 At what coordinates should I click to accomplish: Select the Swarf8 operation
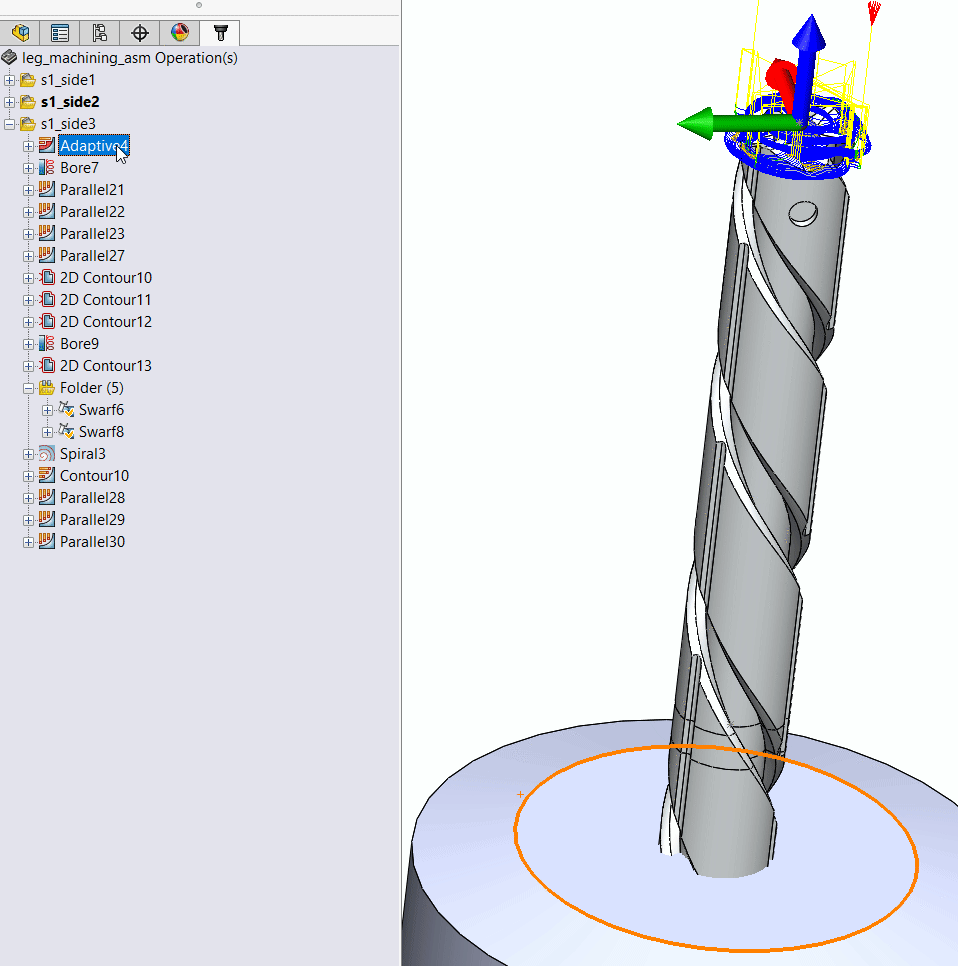click(101, 432)
